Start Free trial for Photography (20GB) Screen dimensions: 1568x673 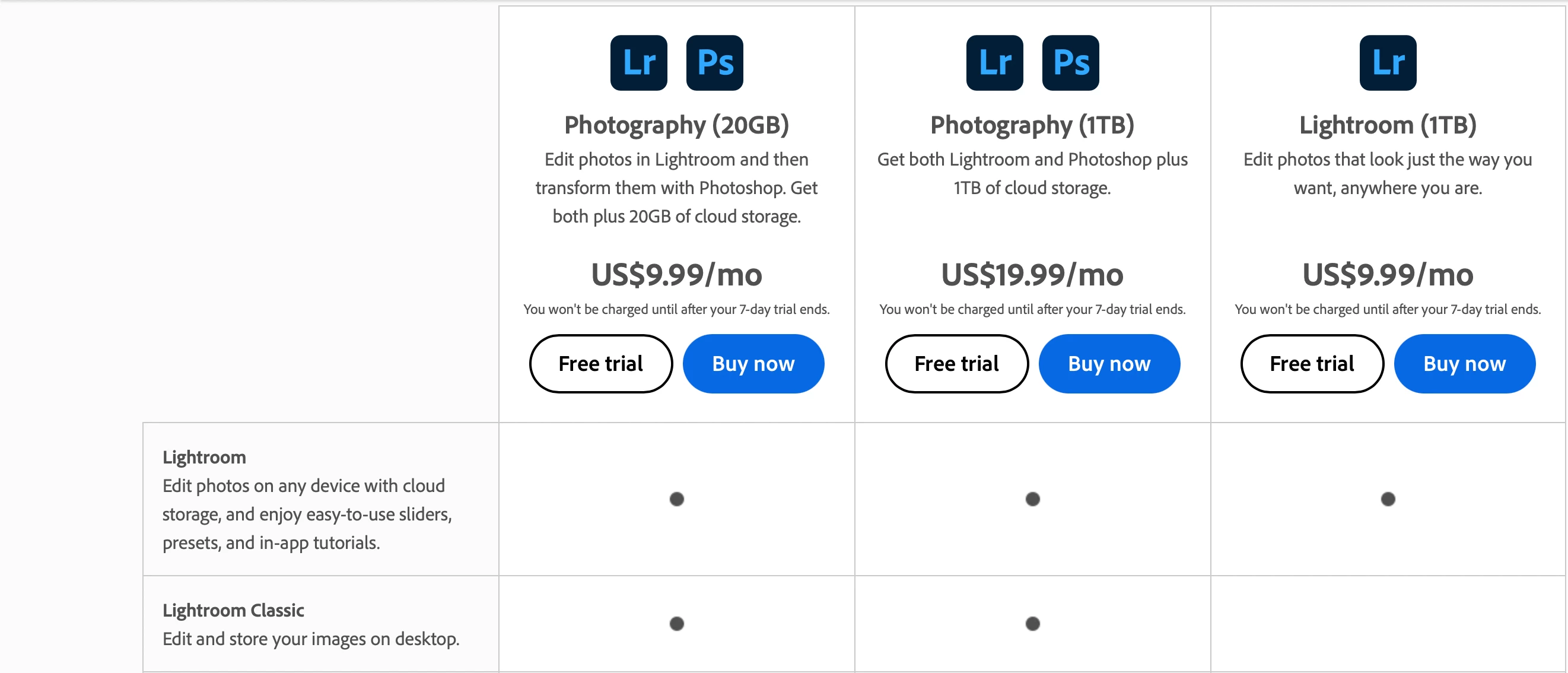click(x=601, y=364)
